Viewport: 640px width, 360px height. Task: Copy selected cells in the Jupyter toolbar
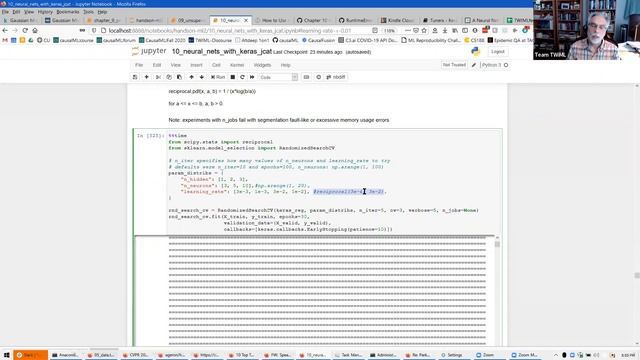[x=169, y=77]
